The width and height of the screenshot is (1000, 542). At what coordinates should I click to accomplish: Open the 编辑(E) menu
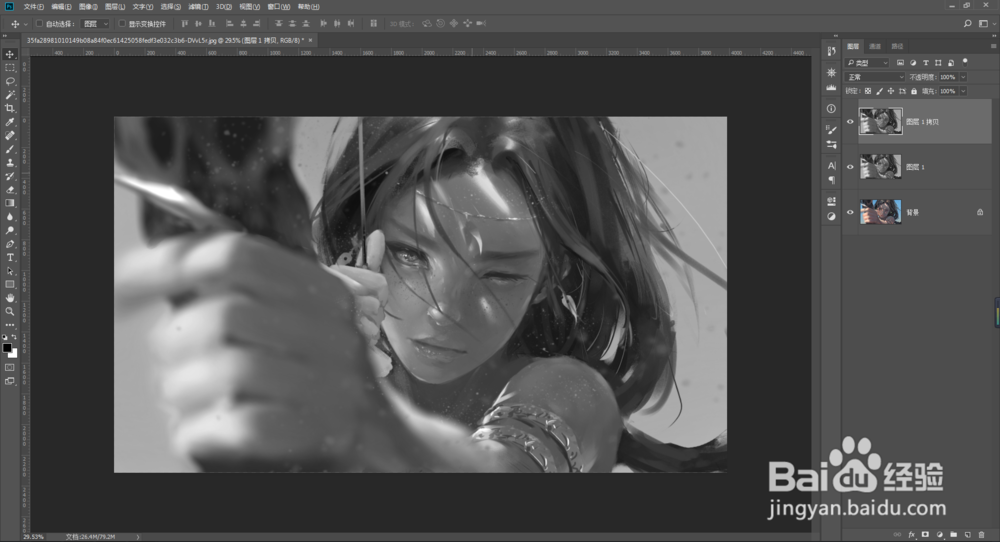tap(61, 6)
